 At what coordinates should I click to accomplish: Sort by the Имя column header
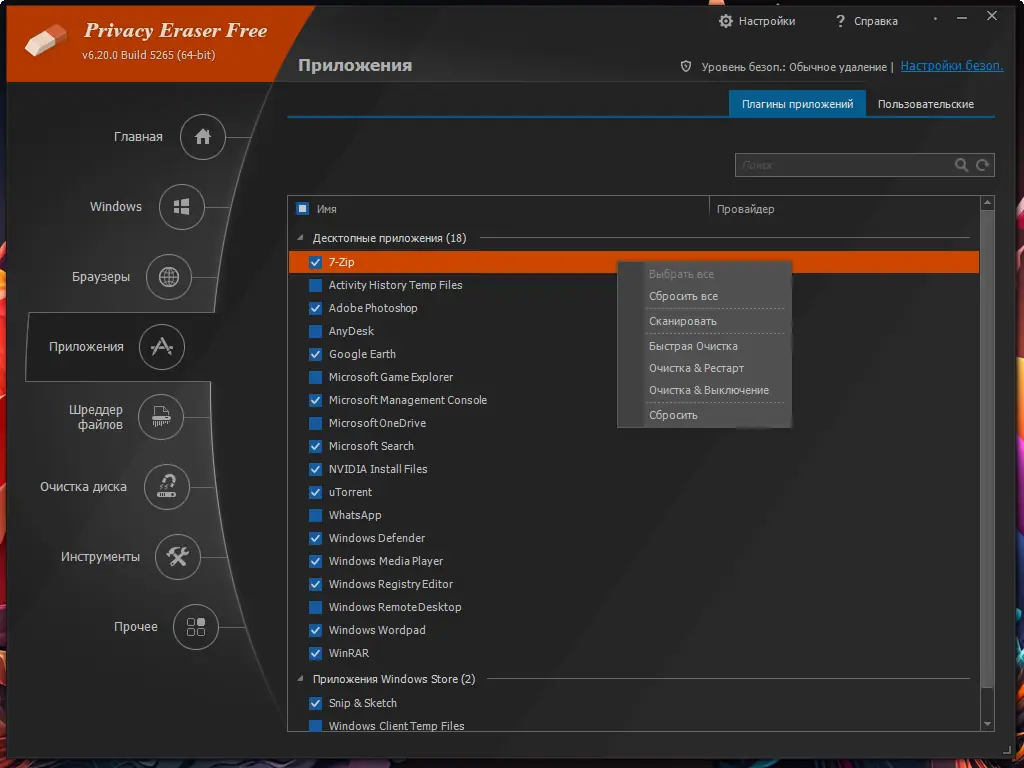(x=327, y=209)
